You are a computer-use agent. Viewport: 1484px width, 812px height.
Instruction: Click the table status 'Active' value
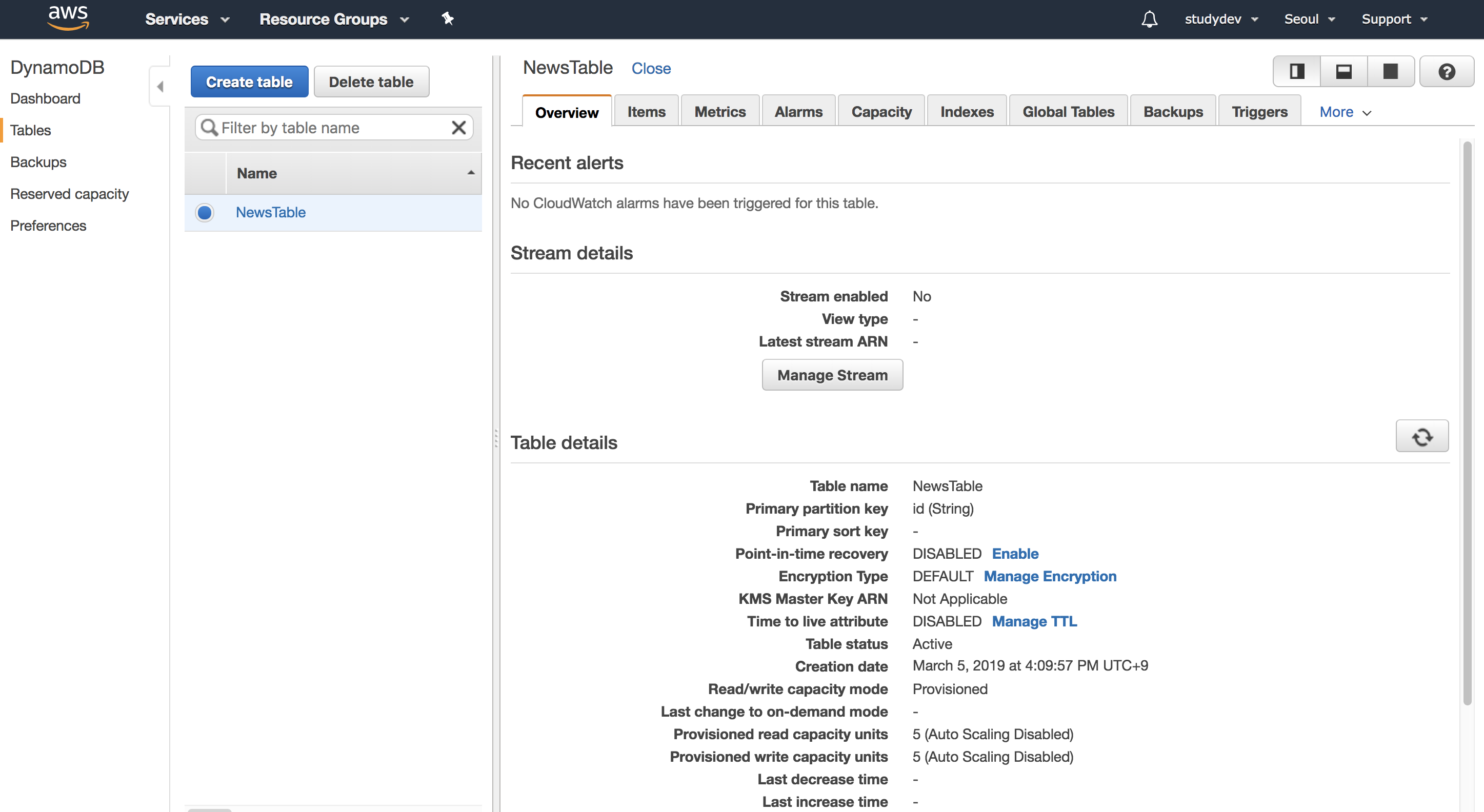pos(932,643)
